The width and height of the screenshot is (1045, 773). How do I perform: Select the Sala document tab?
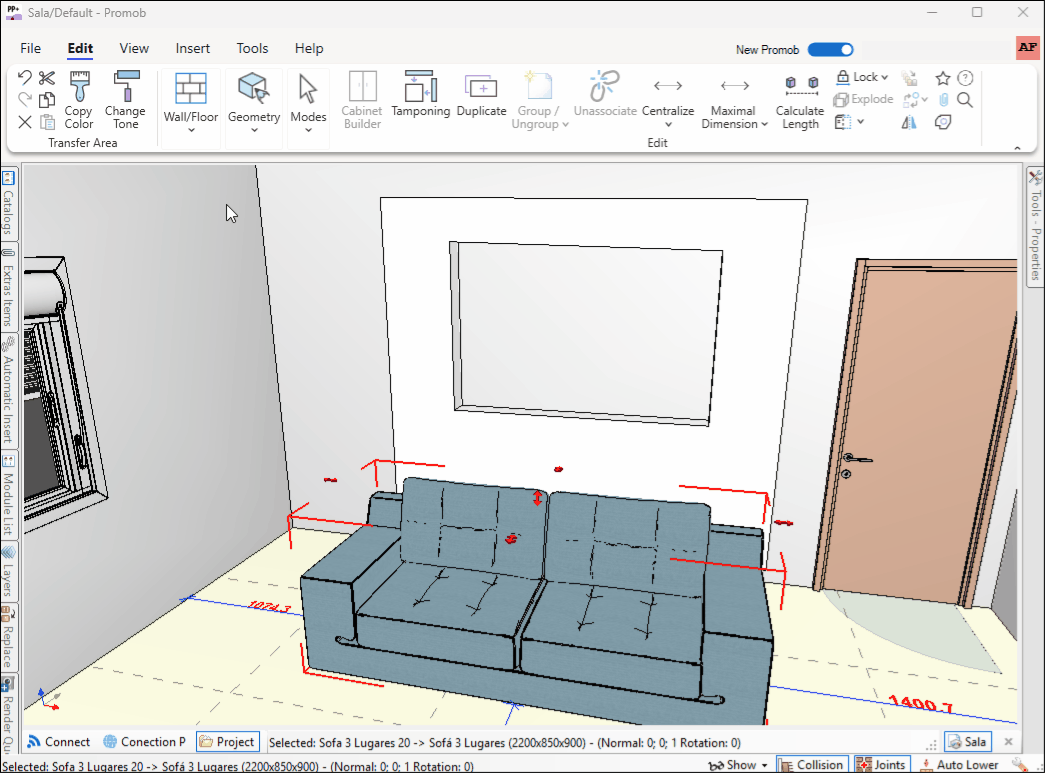tap(967, 742)
